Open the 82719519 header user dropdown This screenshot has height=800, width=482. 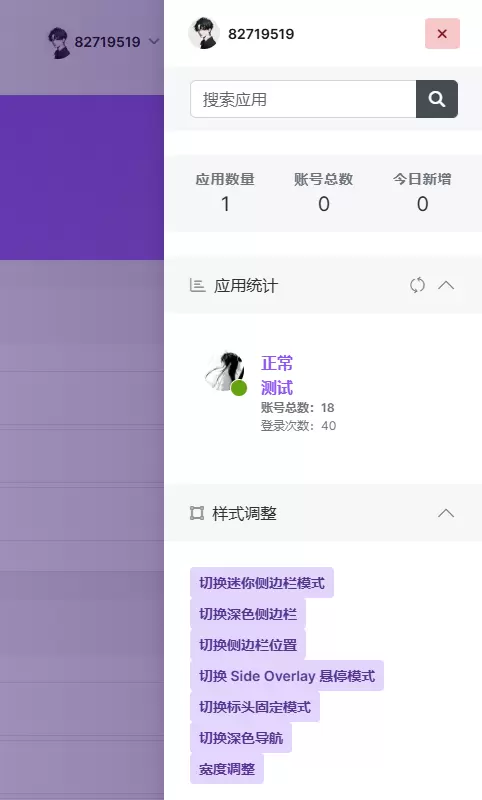point(104,42)
